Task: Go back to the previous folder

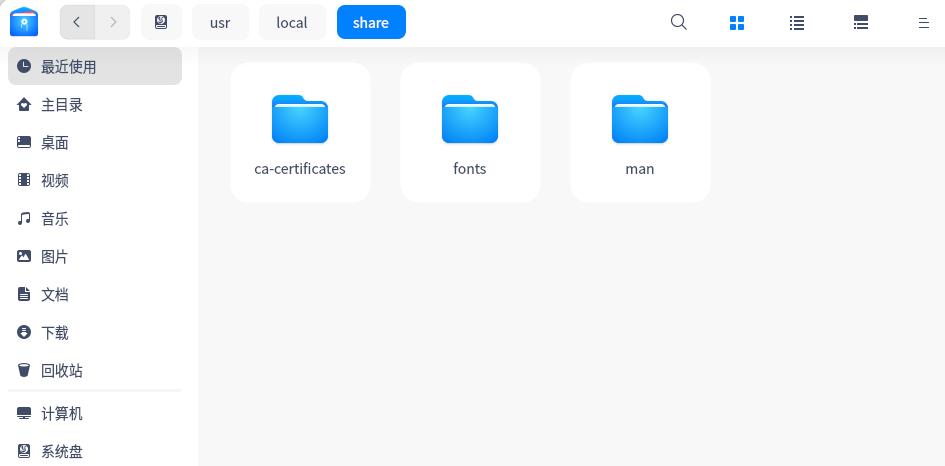Action: point(77,22)
